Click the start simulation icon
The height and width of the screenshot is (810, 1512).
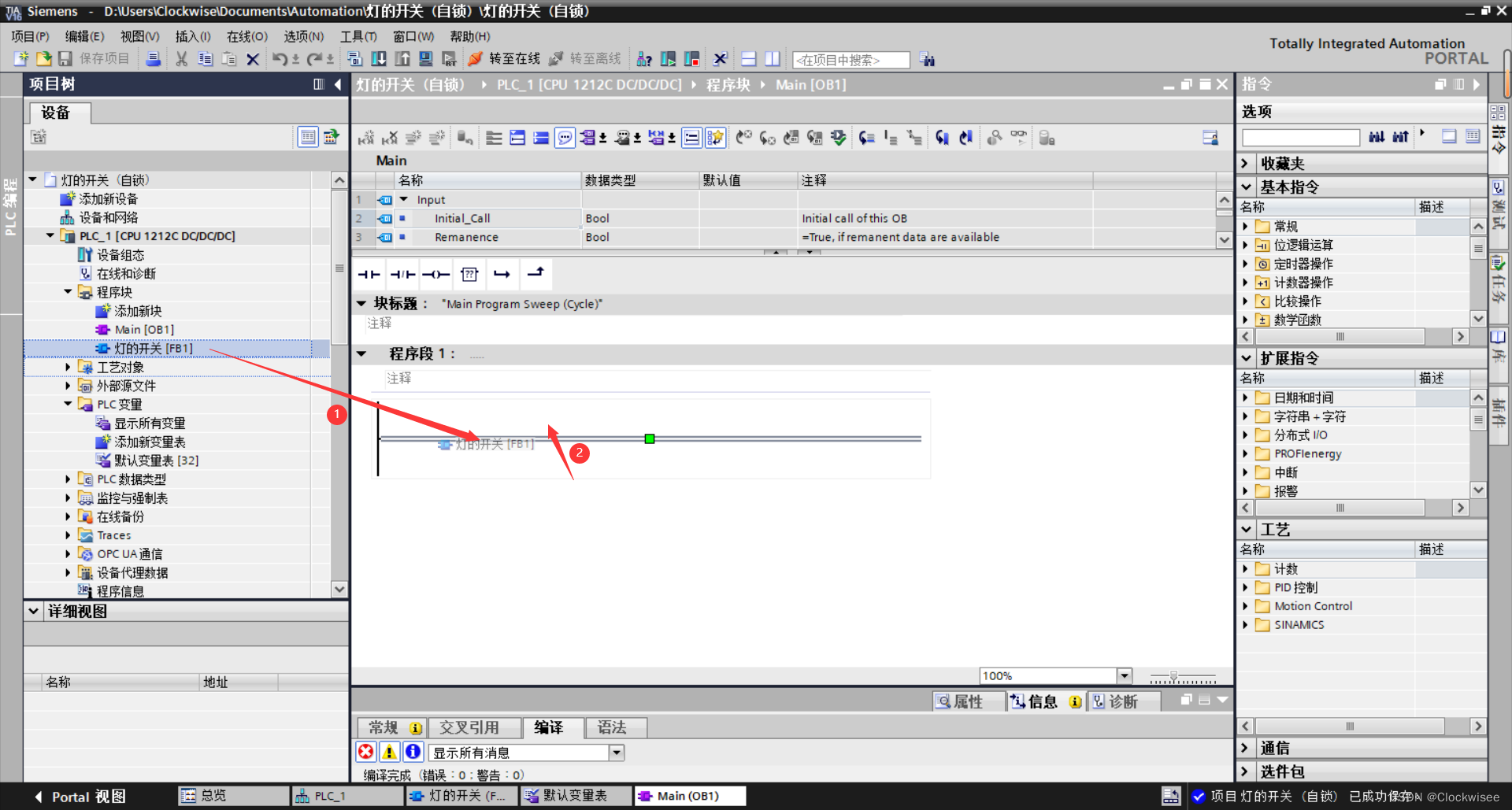click(426, 59)
